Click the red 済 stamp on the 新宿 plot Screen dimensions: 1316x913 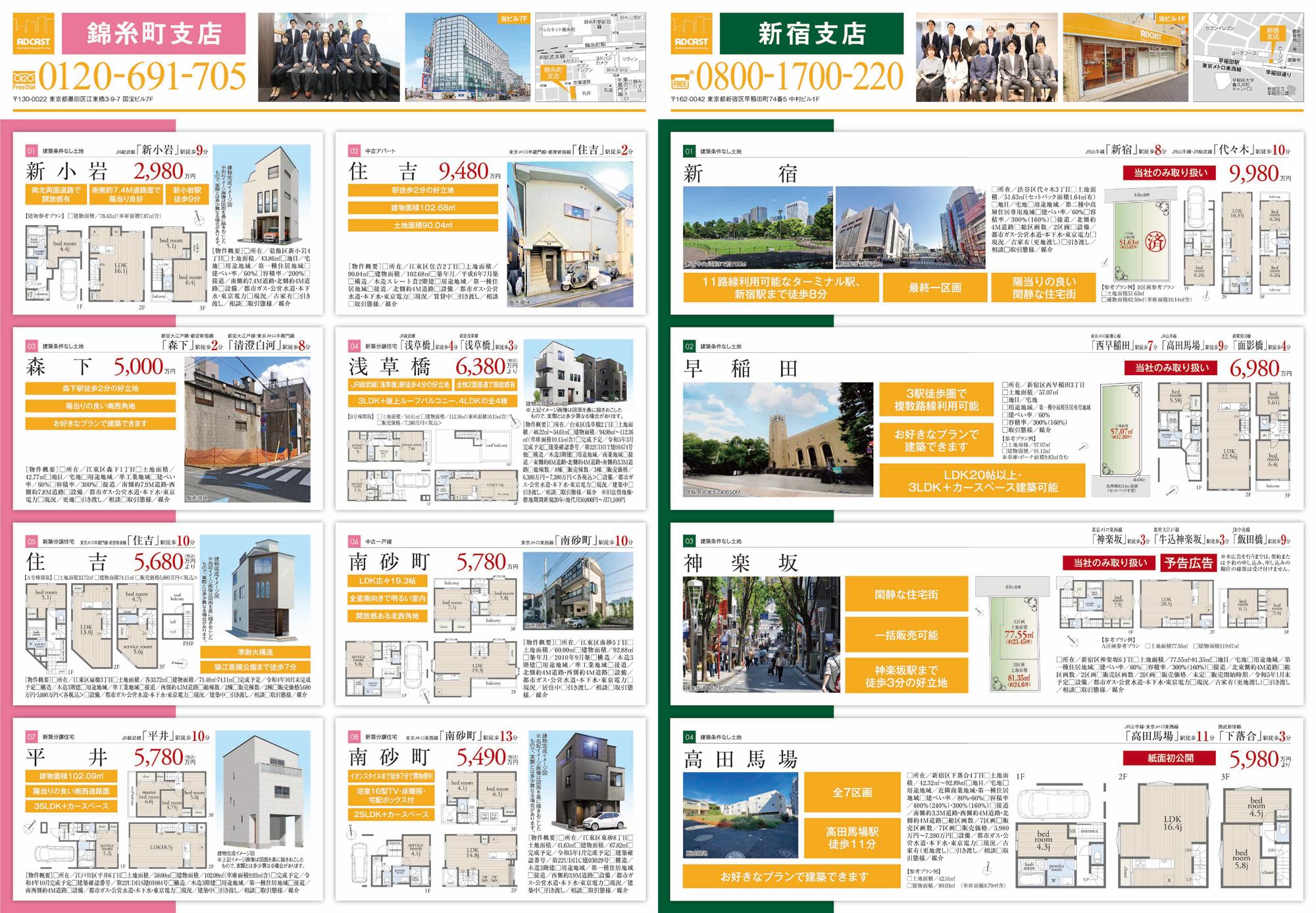pyautogui.click(x=1155, y=241)
